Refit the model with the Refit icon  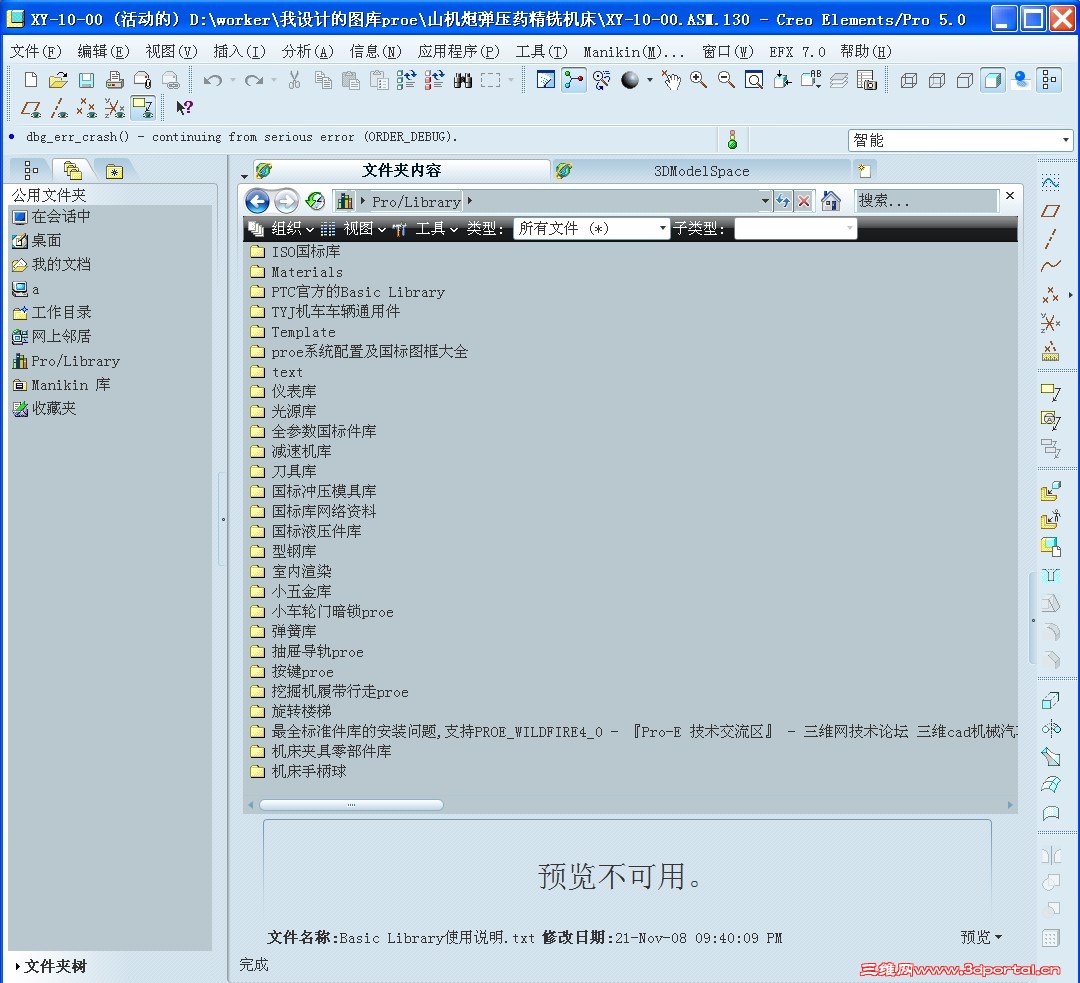tap(754, 80)
